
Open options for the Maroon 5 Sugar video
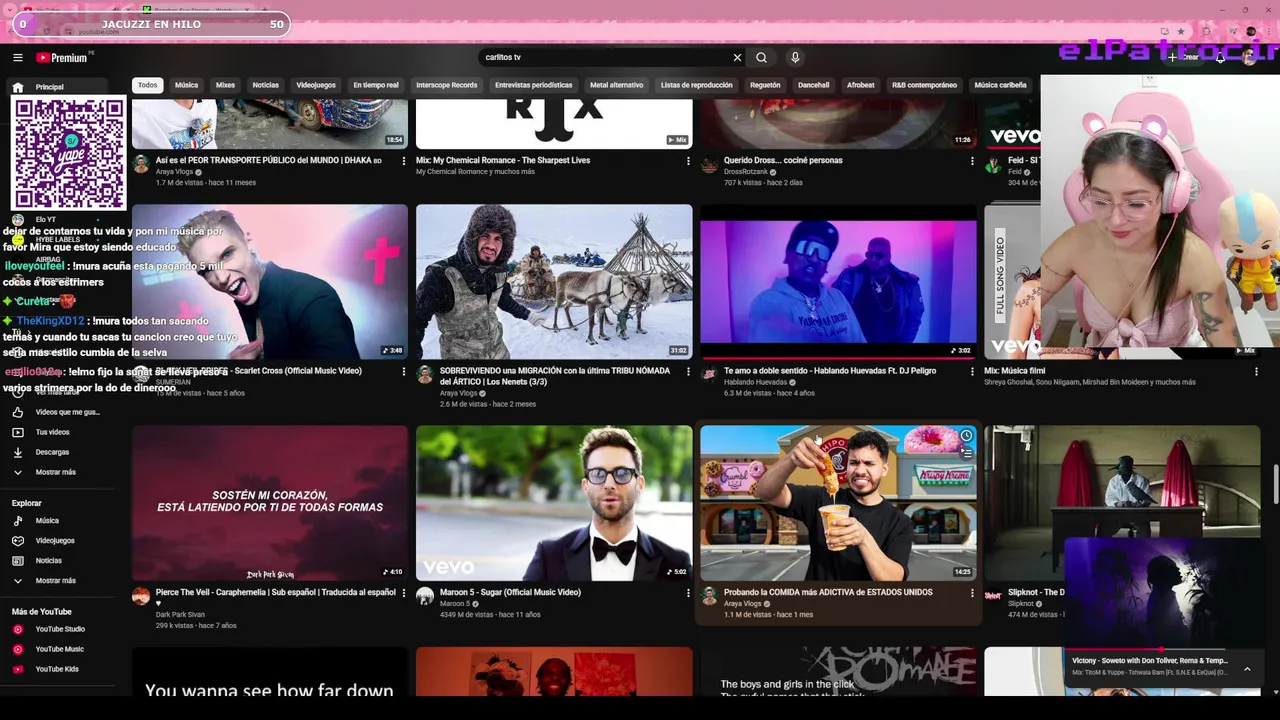pyautogui.click(x=688, y=593)
